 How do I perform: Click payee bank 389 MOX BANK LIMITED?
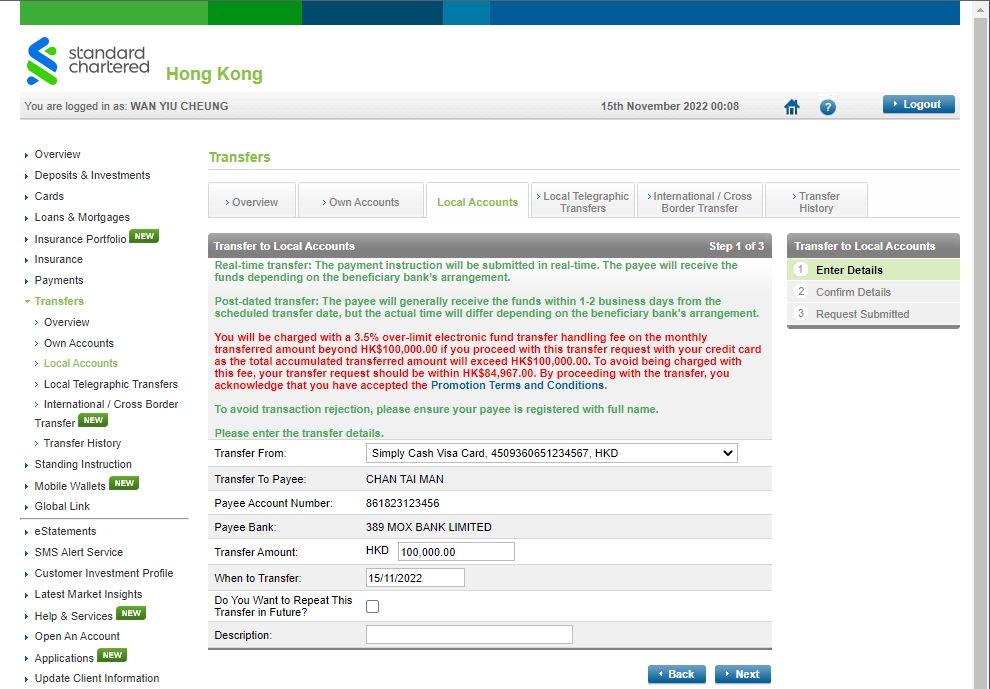(429, 527)
